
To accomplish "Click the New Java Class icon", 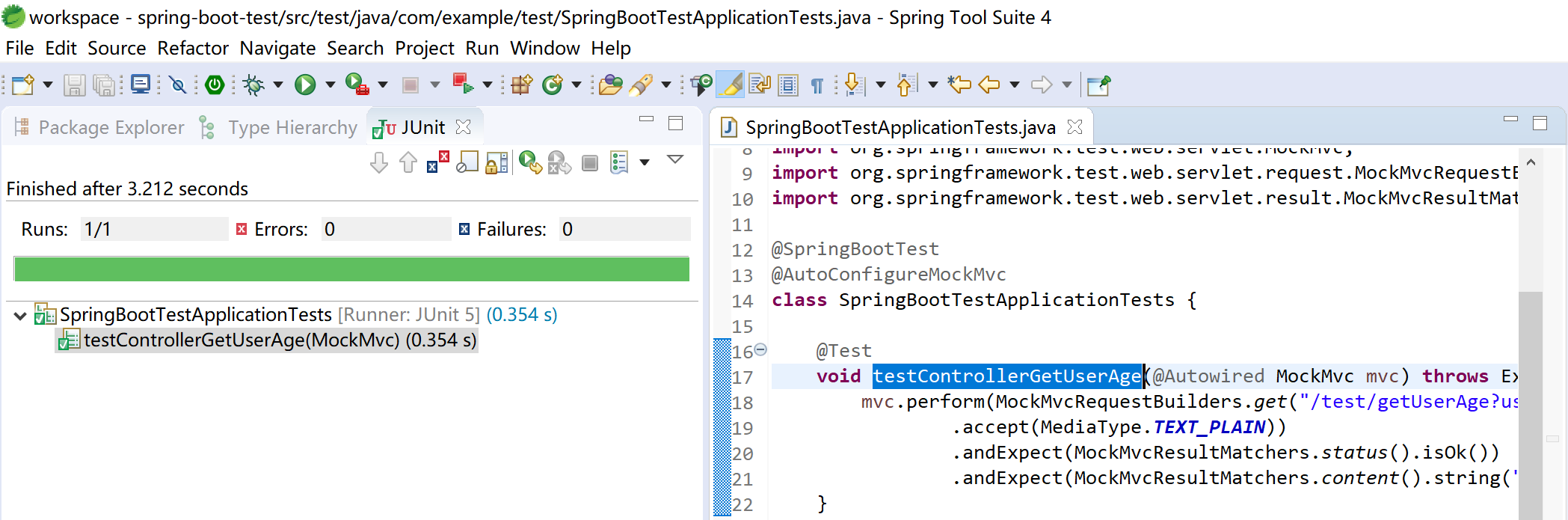I will [x=552, y=85].
